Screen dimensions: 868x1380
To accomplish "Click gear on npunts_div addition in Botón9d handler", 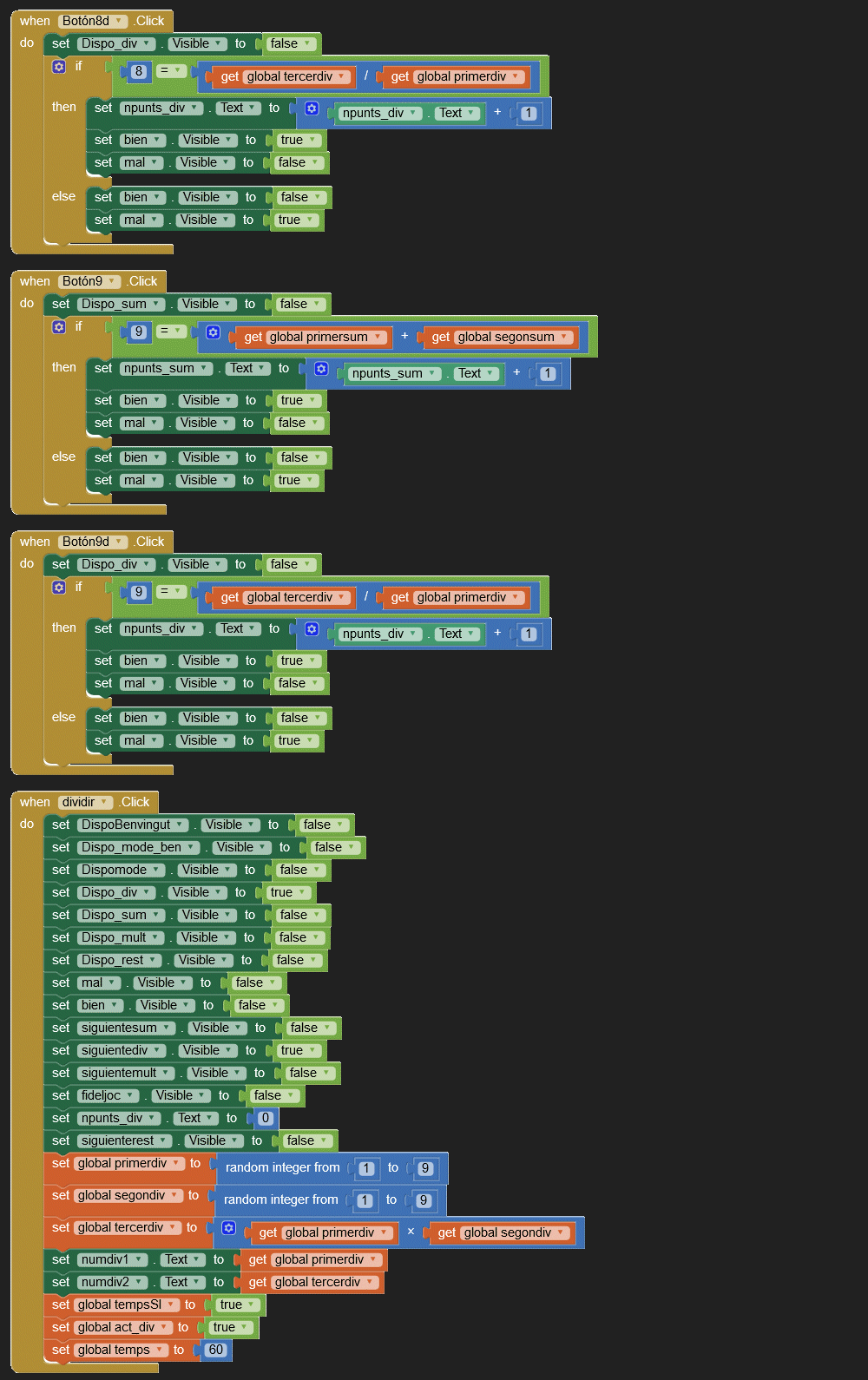I will pos(312,629).
